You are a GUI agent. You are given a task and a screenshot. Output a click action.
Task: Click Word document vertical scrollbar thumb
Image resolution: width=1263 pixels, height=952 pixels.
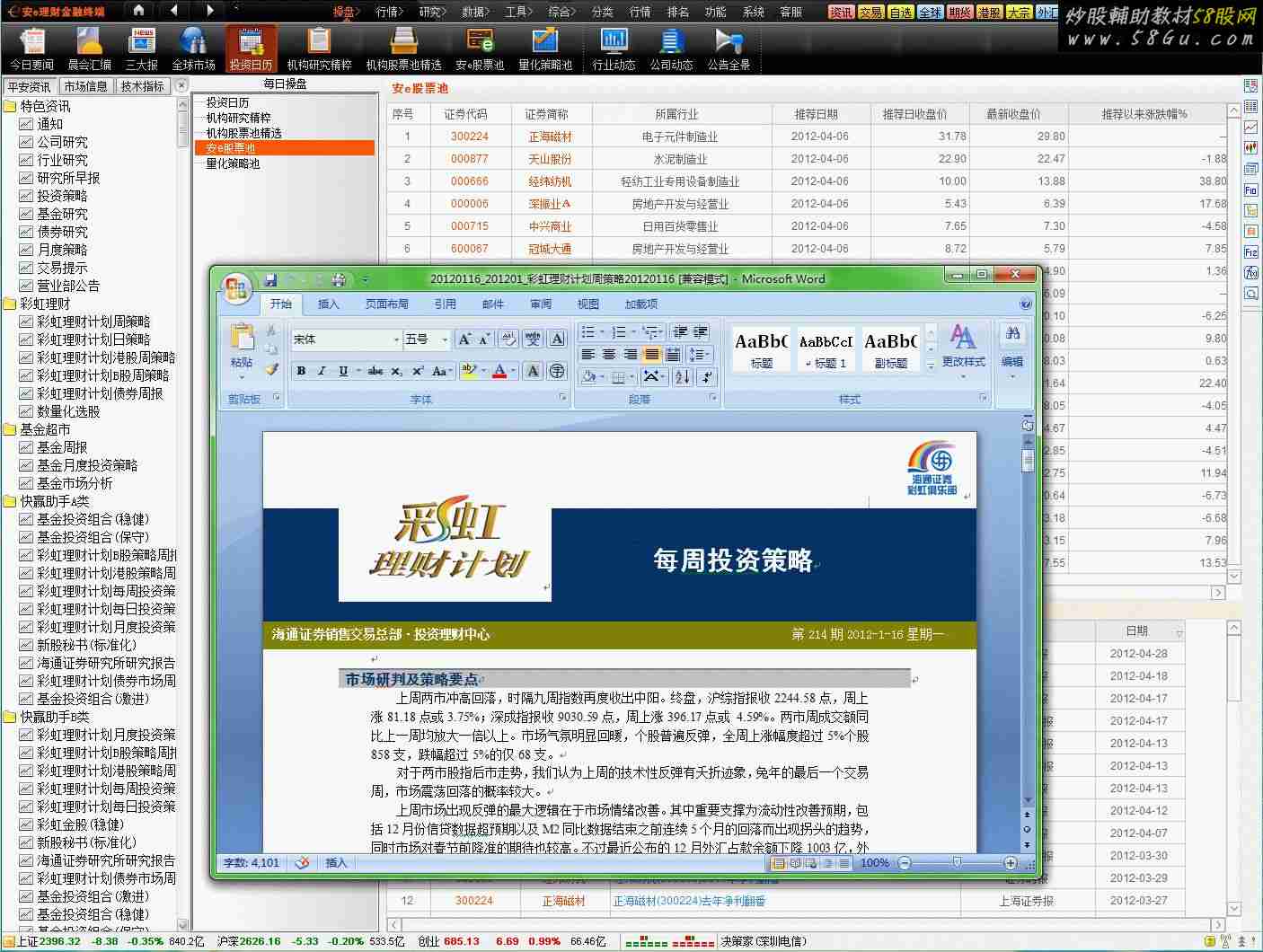click(x=1029, y=460)
